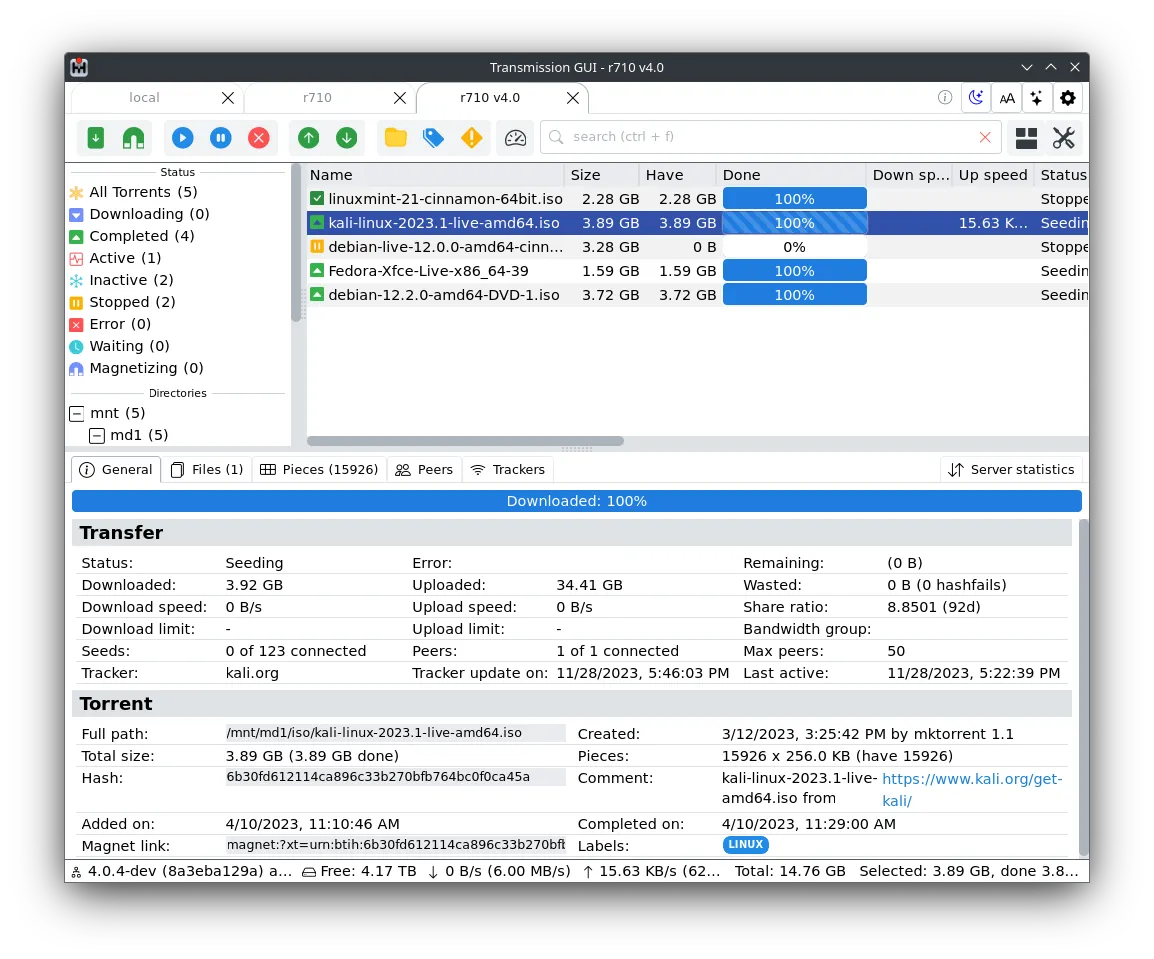Screen dimensions: 1154x959
Task: Collapse the md1 directory node
Action: click(97, 435)
